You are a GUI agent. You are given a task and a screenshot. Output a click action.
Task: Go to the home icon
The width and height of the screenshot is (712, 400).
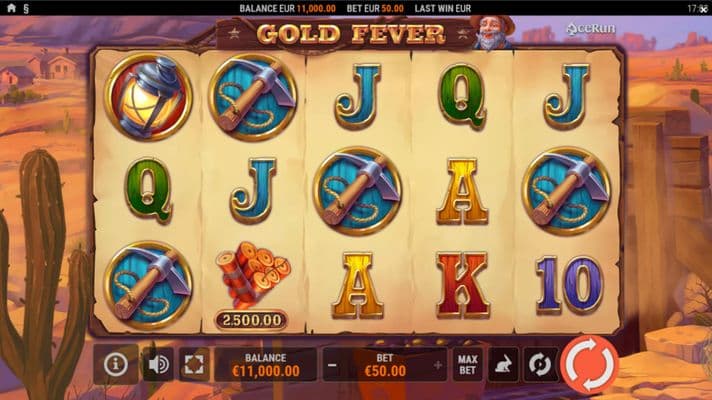[x=11, y=8]
